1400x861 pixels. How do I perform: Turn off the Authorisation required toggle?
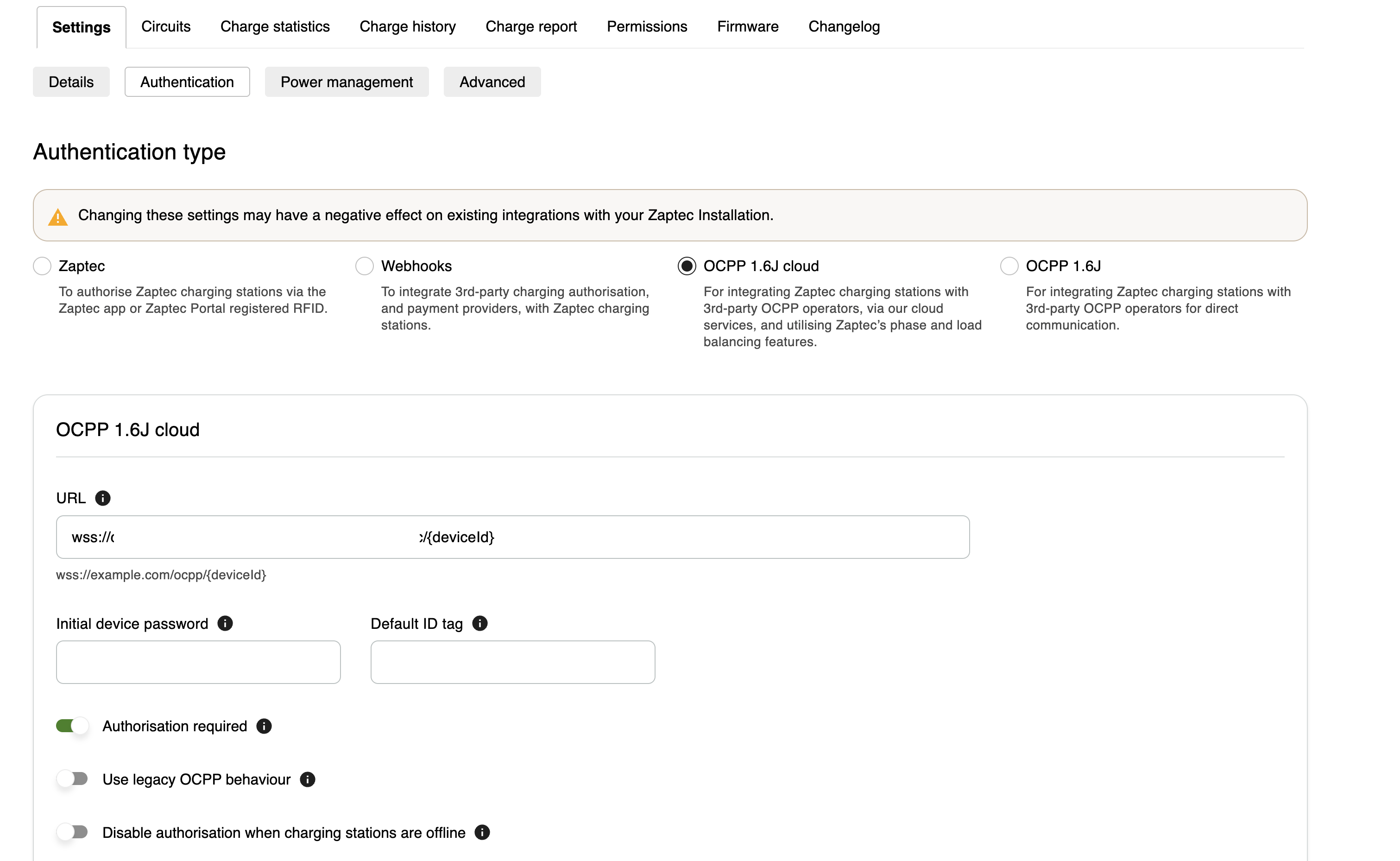tap(72, 726)
